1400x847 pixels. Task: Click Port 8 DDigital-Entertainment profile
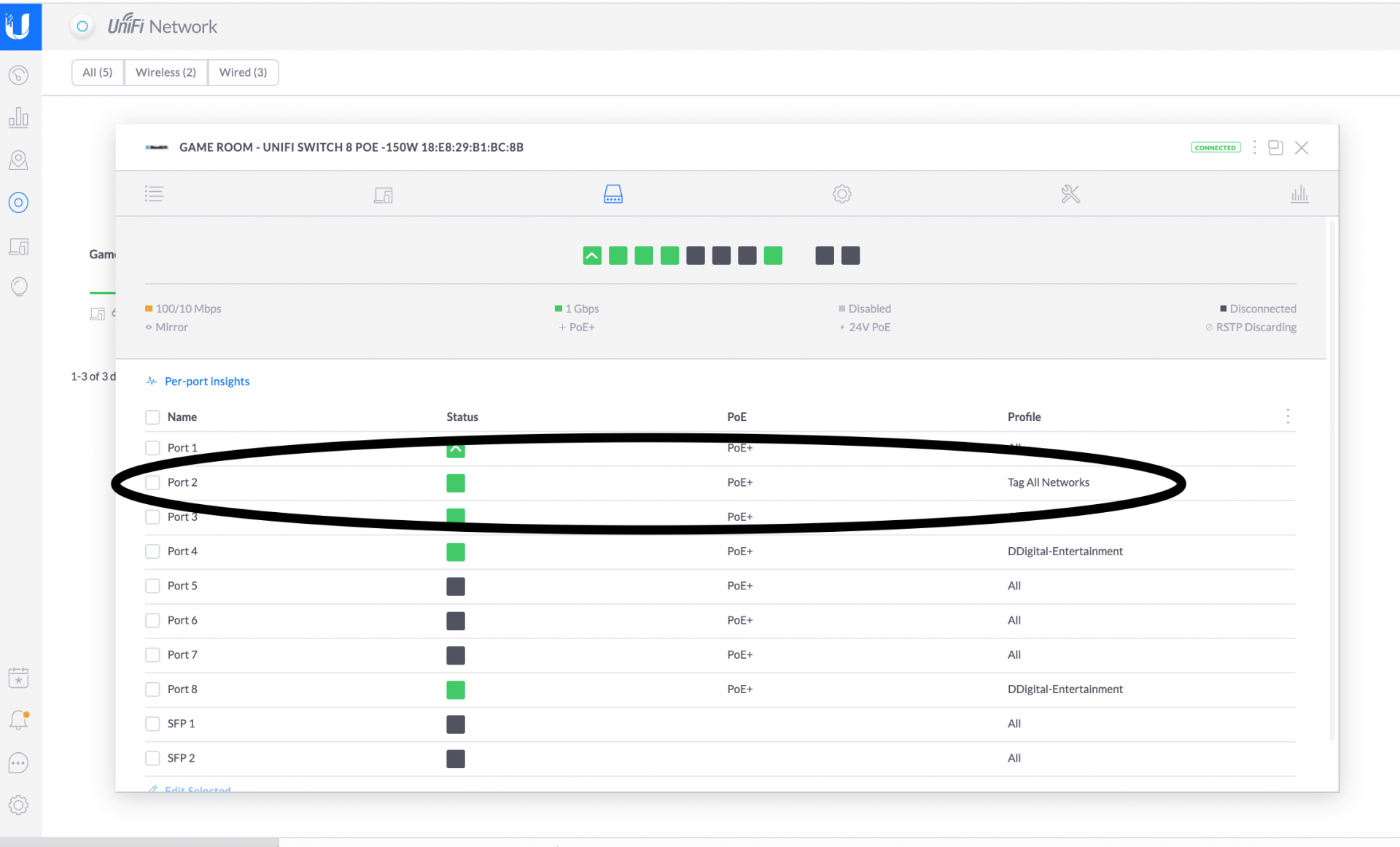click(x=1065, y=689)
